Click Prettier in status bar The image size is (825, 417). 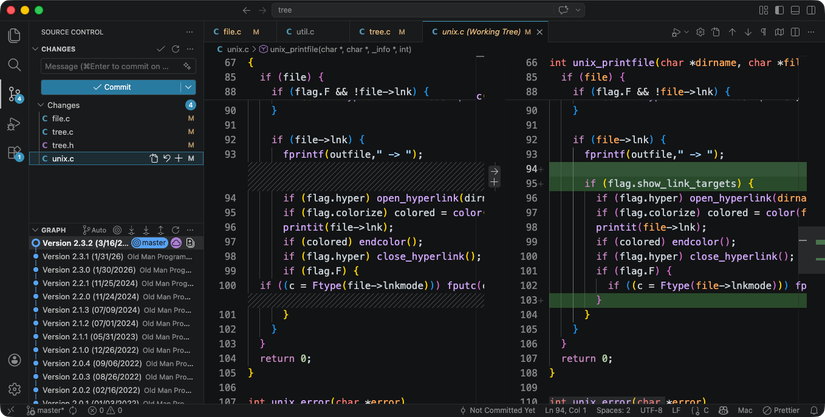pyautogui.click(x=781, y=410)
